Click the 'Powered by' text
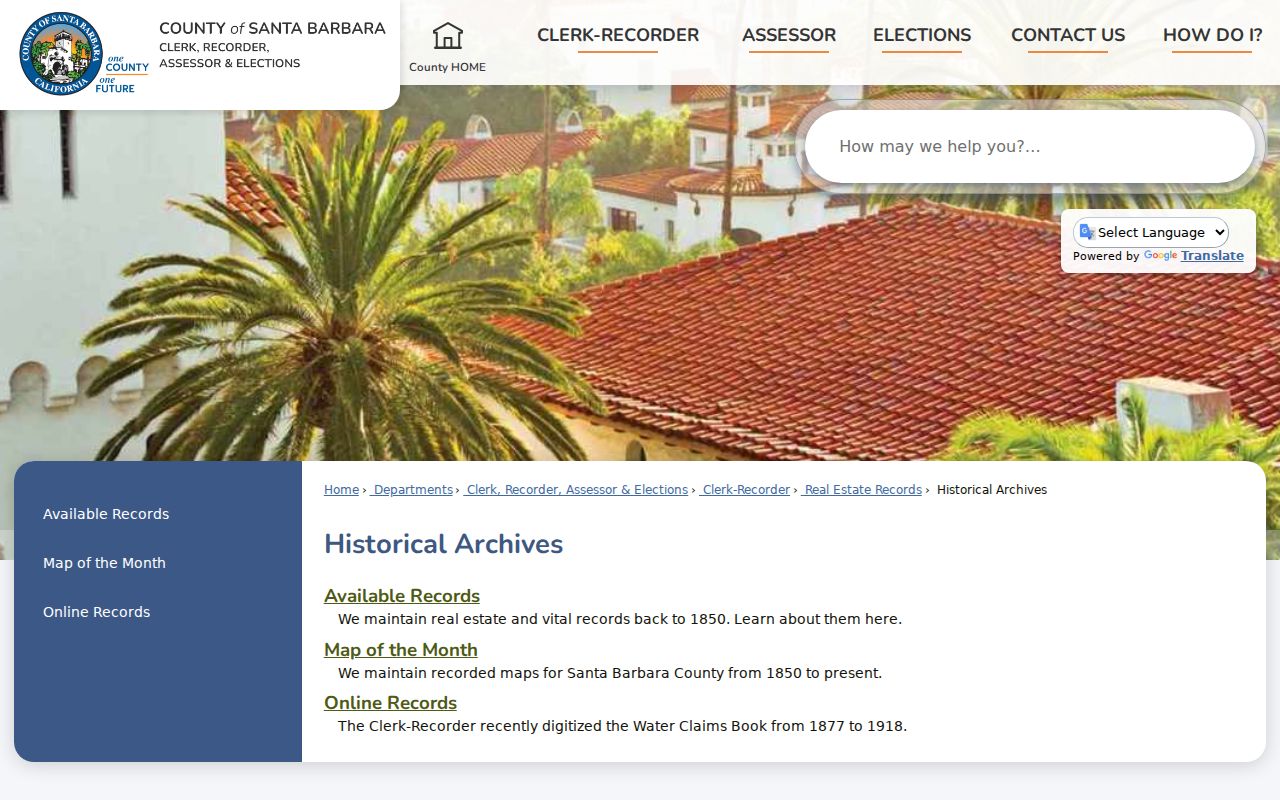1280x800 pixels. click(x=1106, y=257)
